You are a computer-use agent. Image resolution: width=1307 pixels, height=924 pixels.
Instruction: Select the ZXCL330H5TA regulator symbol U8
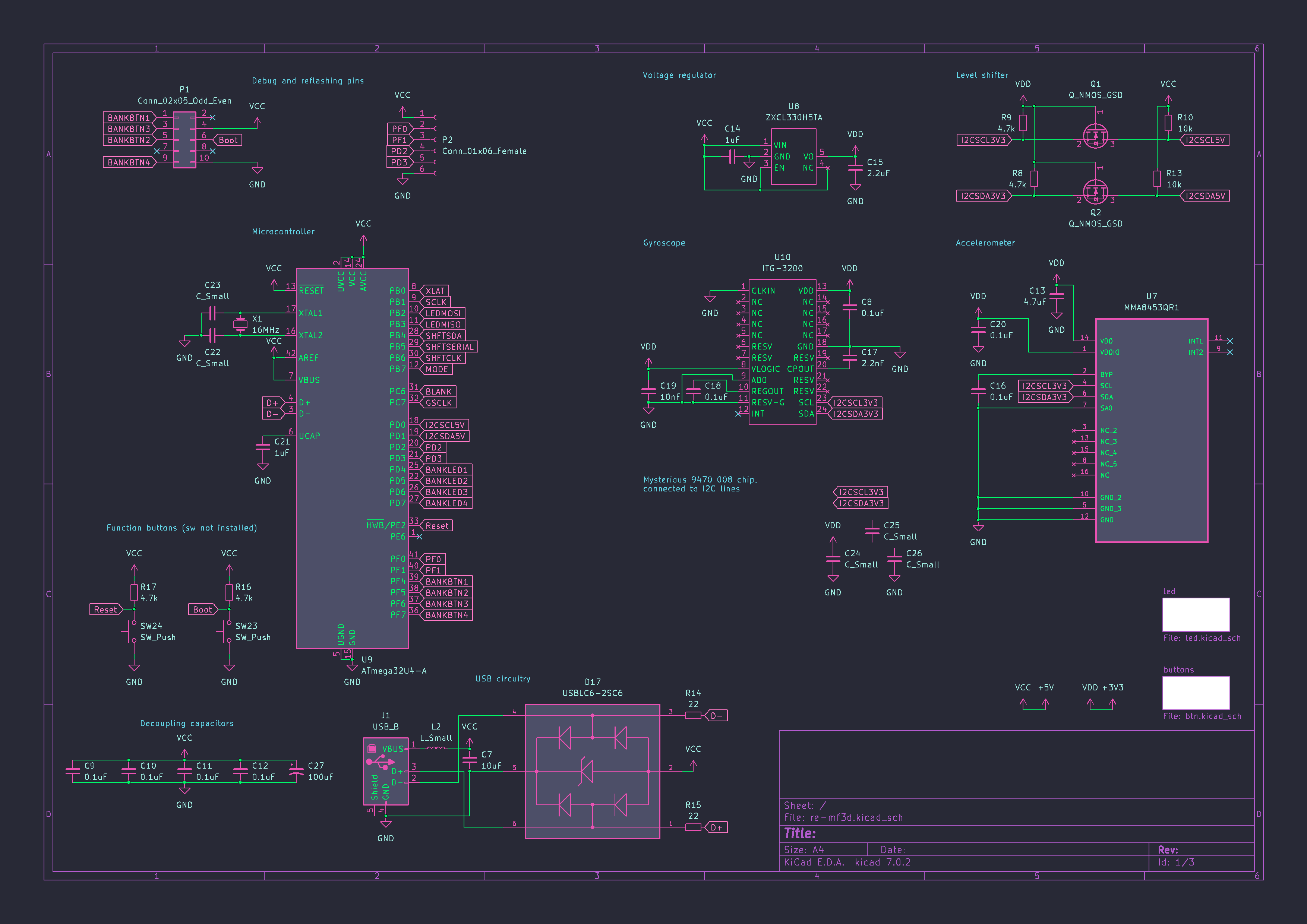[x=793, y=156]
